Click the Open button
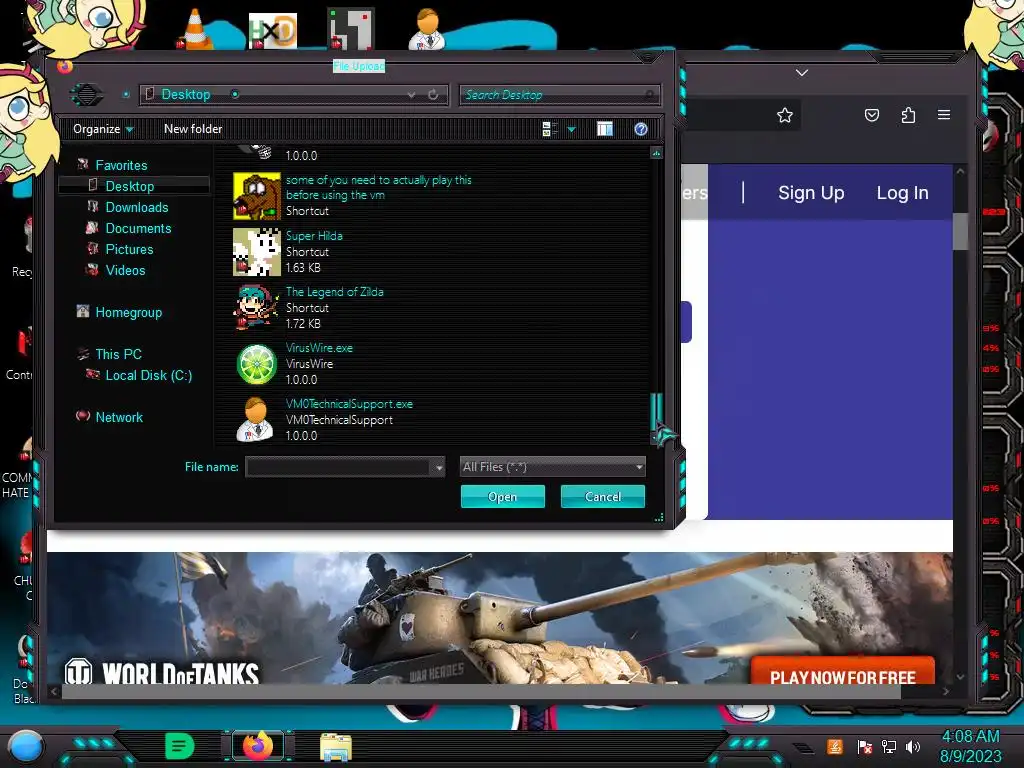 [x=502, y=496]
